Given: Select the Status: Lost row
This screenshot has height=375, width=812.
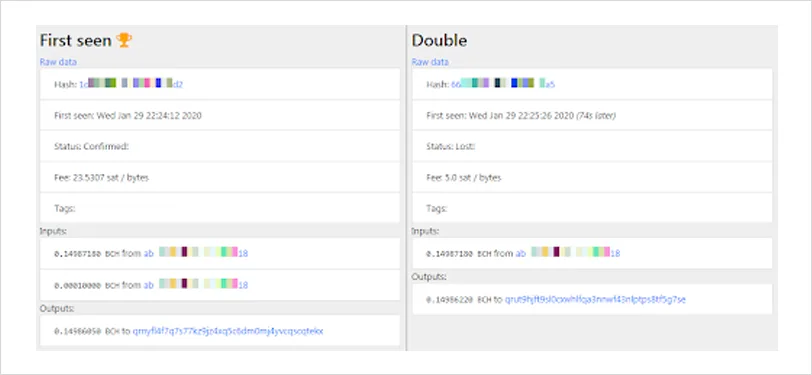Looking at the screenshot, I should point(592,147).
